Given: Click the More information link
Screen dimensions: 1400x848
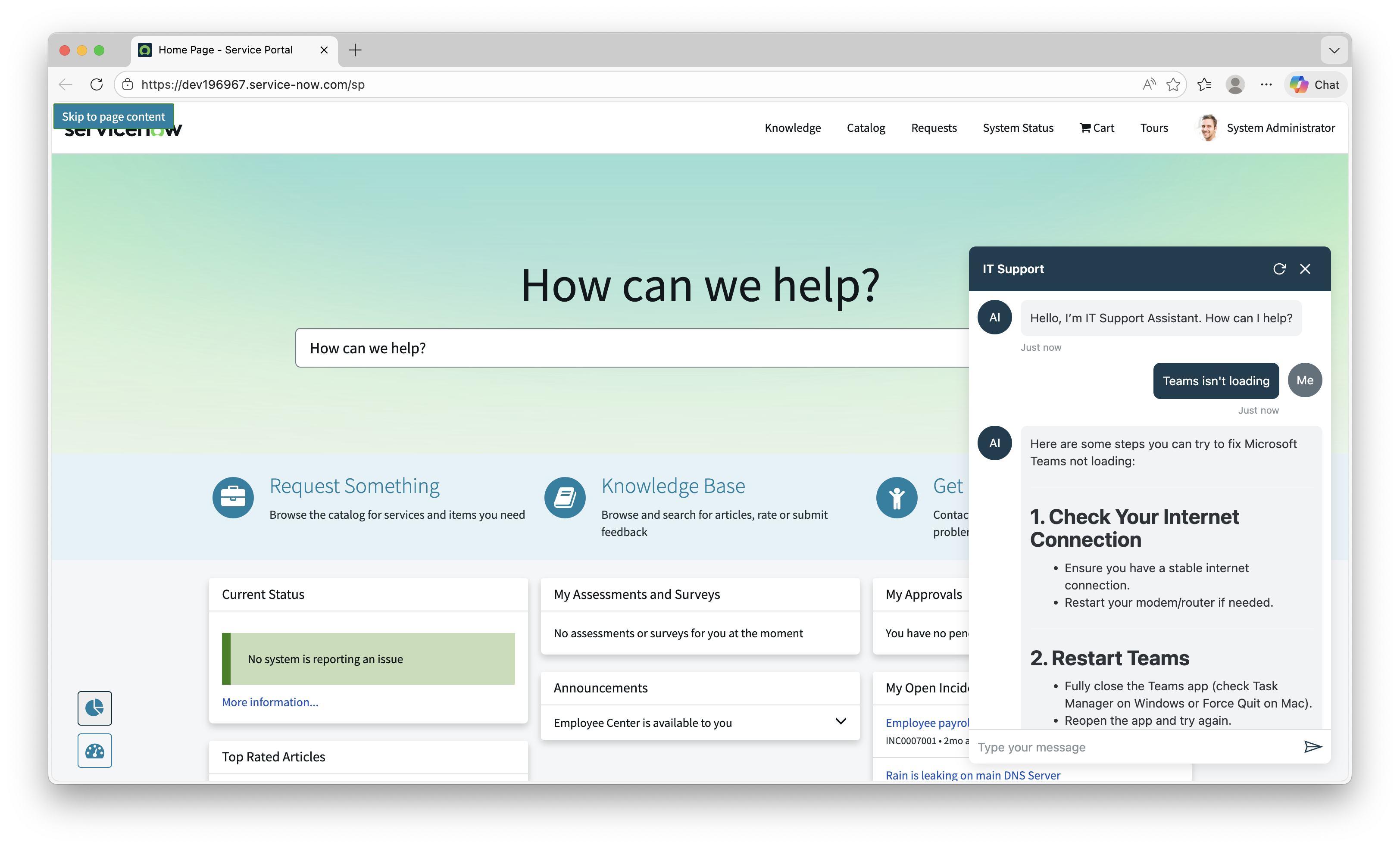Looking at the screenshot, I should click(270, 702).
